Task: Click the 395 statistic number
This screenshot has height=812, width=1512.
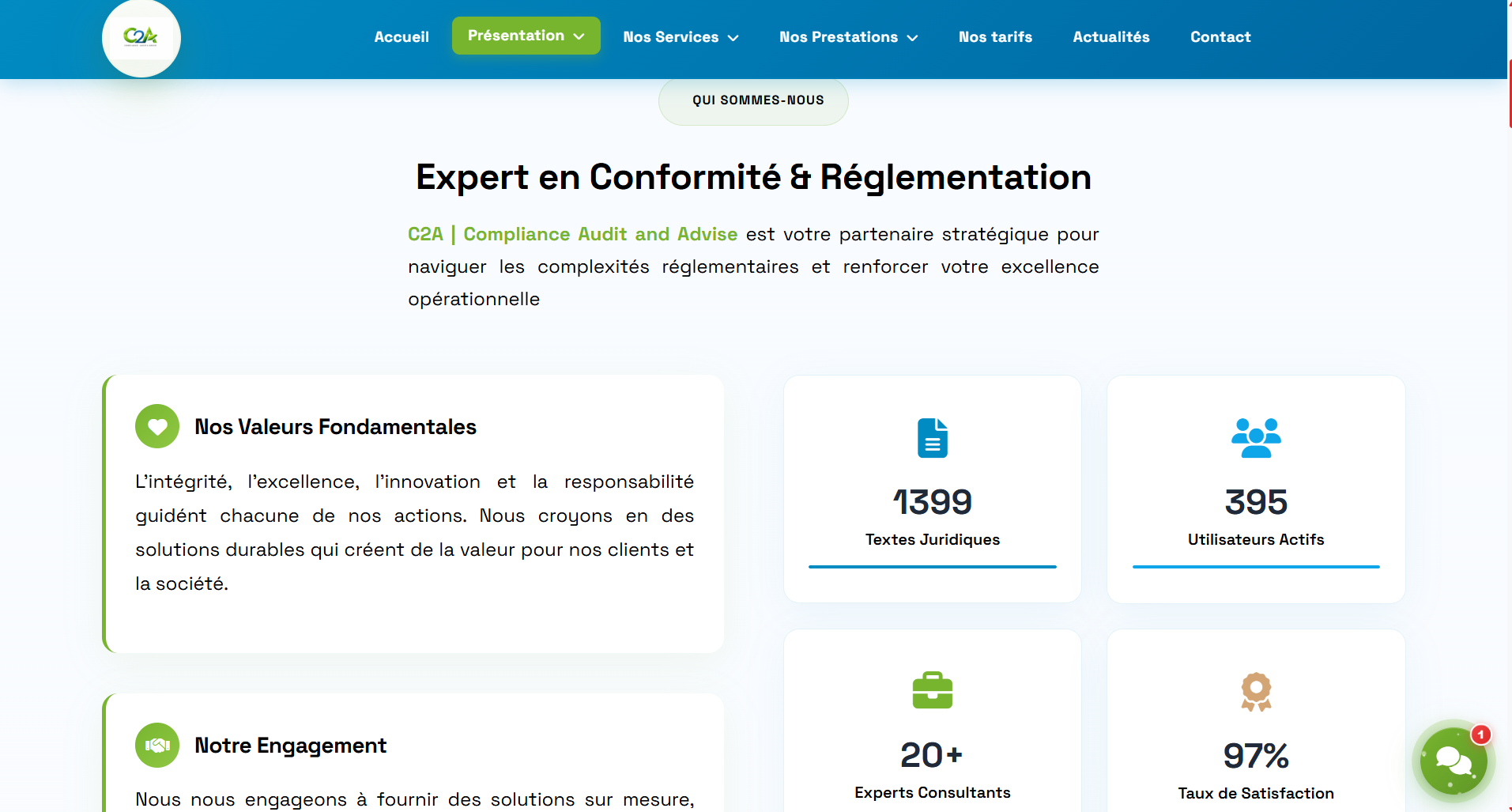Action: 1256,502
